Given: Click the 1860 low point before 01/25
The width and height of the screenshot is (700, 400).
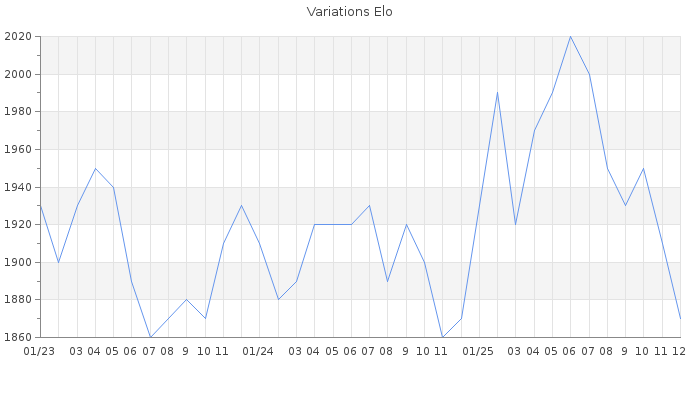Looking at the screenshot, I should (442, 337).
